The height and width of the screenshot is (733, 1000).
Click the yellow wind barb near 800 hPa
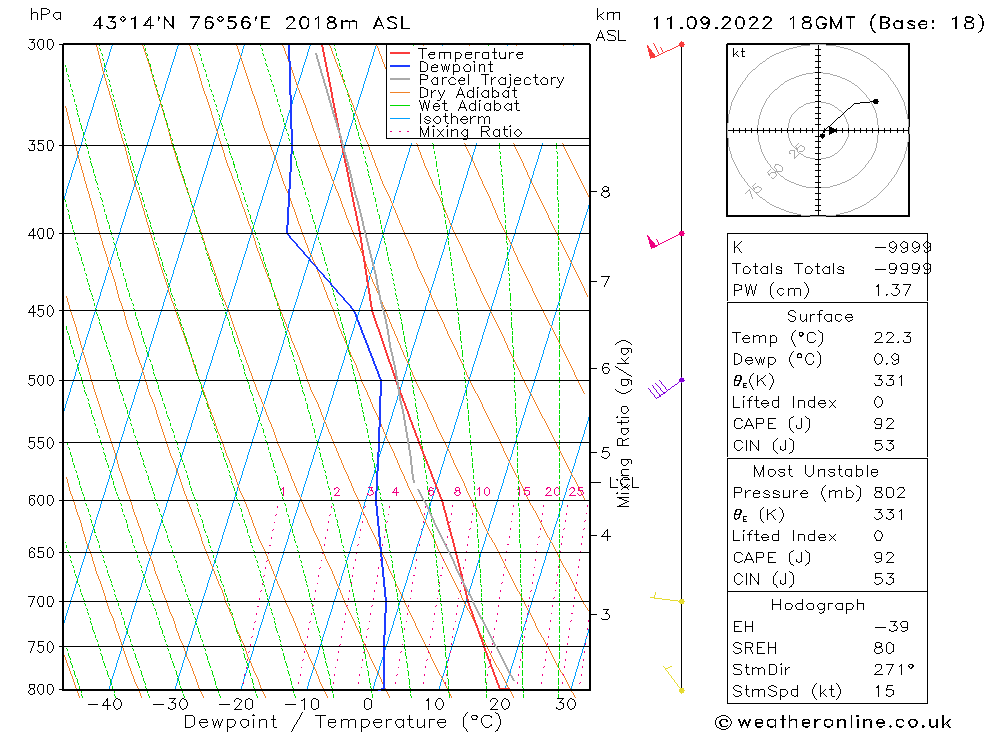[673, 679]
